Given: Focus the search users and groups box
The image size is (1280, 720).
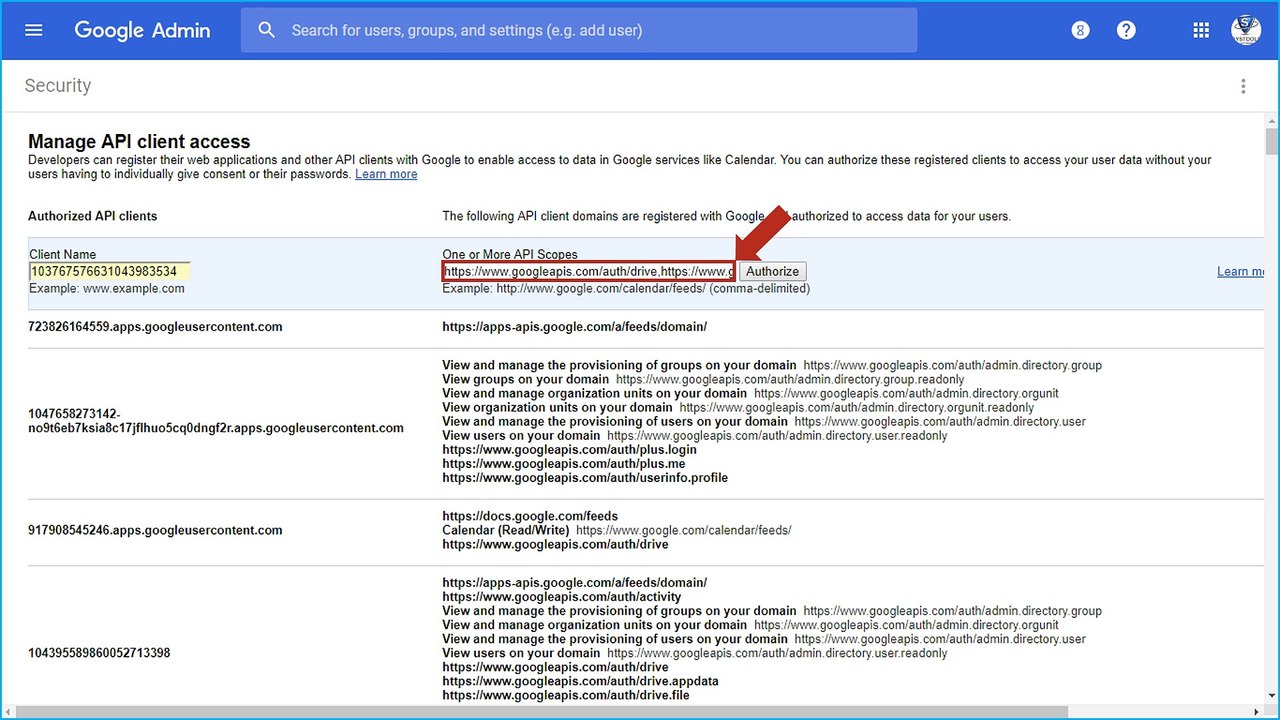Looking at the screenshot, I should coord(579,30).
